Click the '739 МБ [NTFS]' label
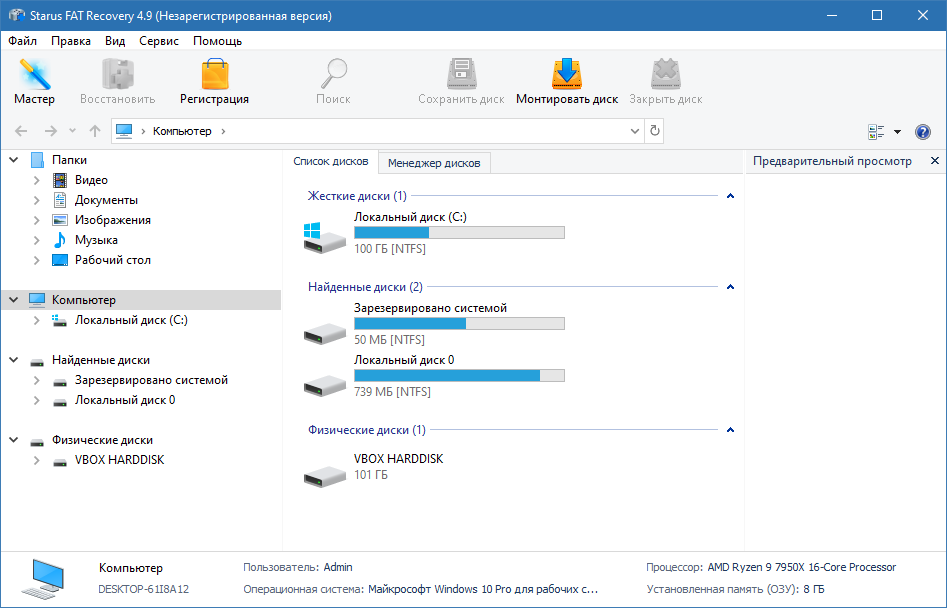This screenshot has height=608, width=947. coord(393,392)
